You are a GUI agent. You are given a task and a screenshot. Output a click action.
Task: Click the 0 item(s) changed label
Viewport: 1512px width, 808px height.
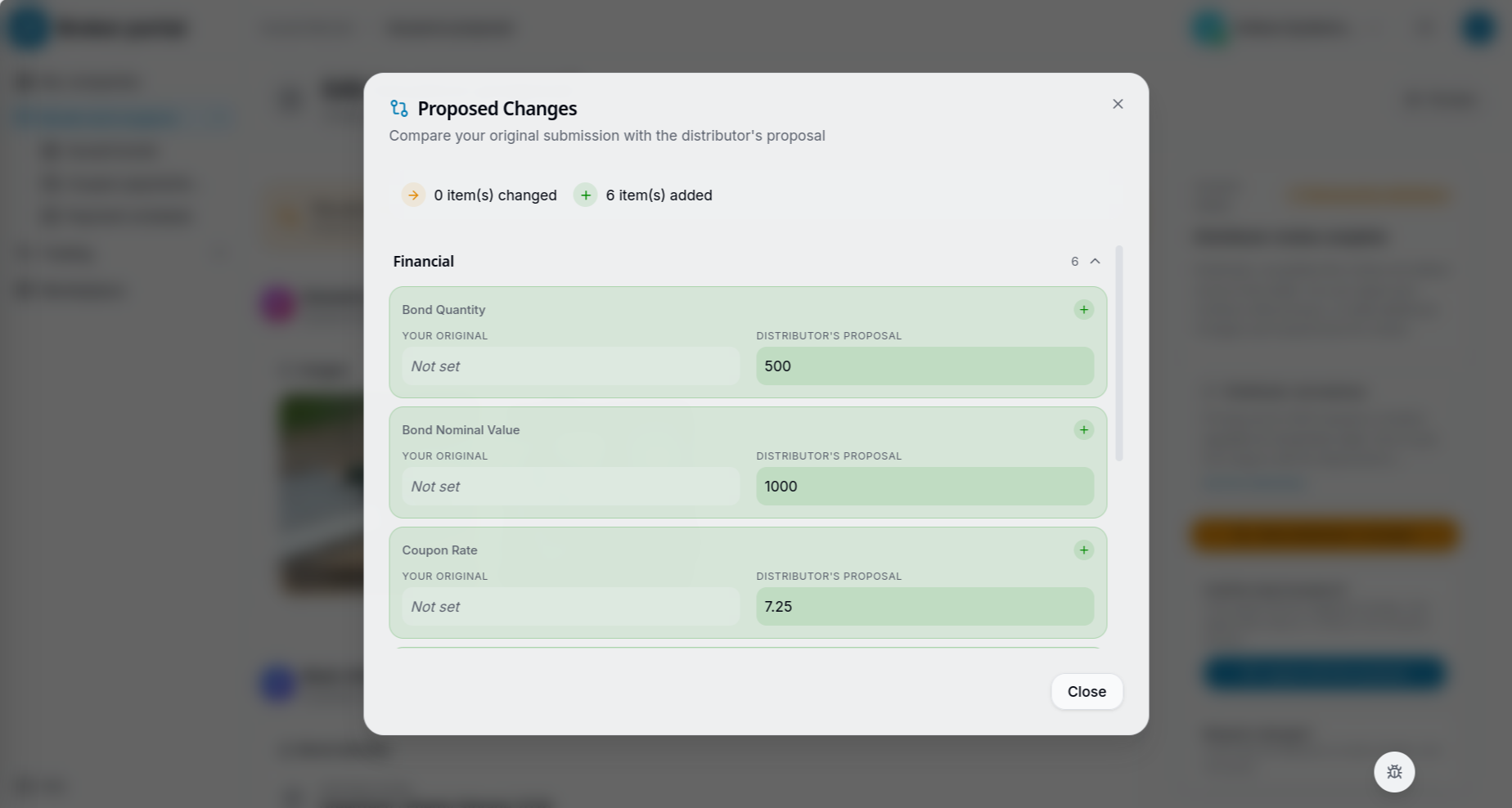pyautogui.click(x=495, y=195)
